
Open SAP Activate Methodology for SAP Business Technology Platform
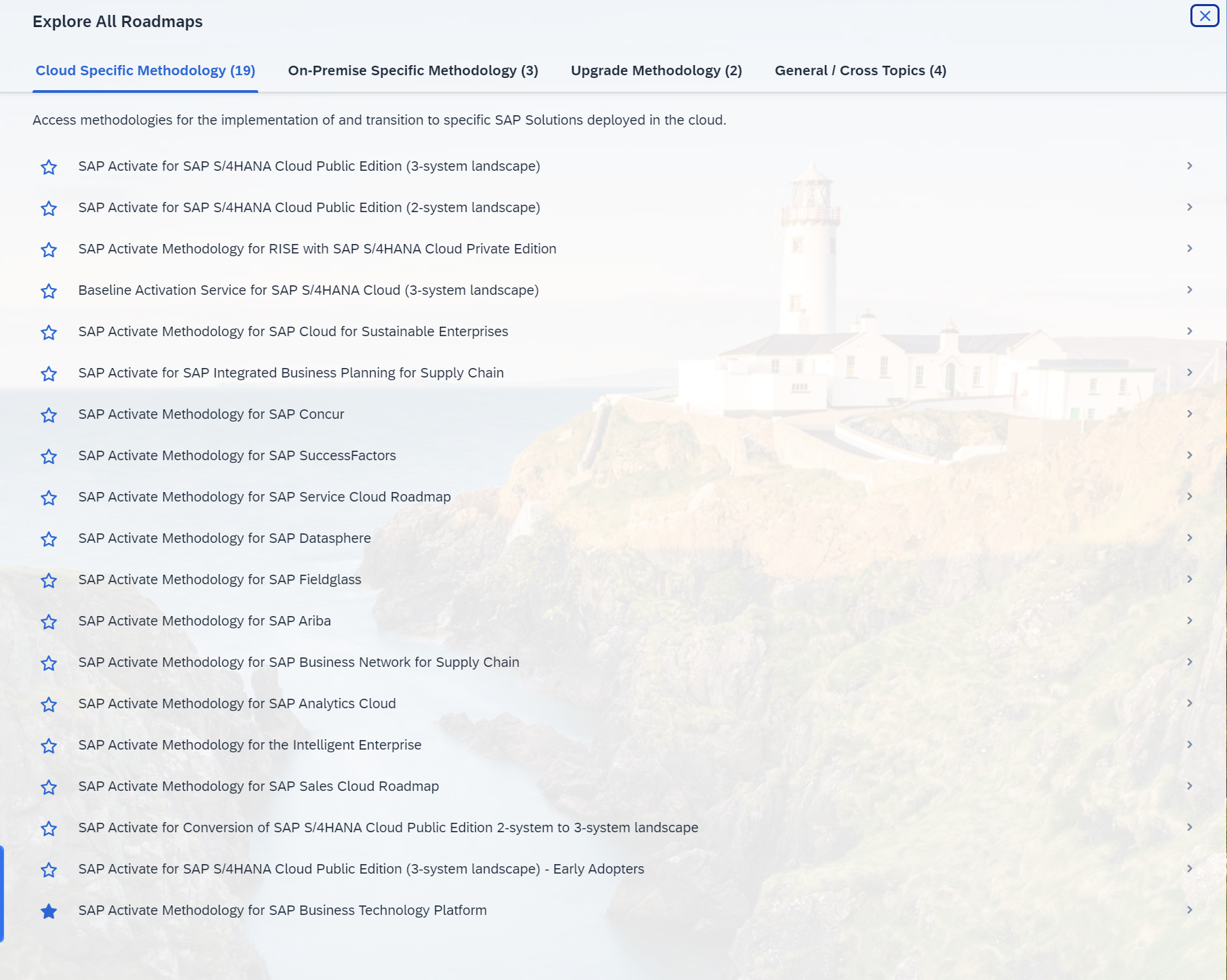283,910
